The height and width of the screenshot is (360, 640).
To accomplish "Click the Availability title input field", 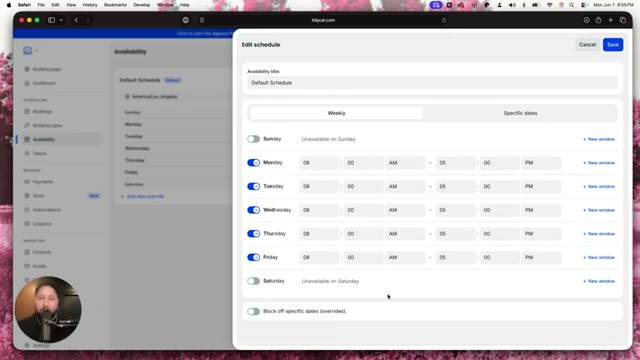I will pos(432,83).
